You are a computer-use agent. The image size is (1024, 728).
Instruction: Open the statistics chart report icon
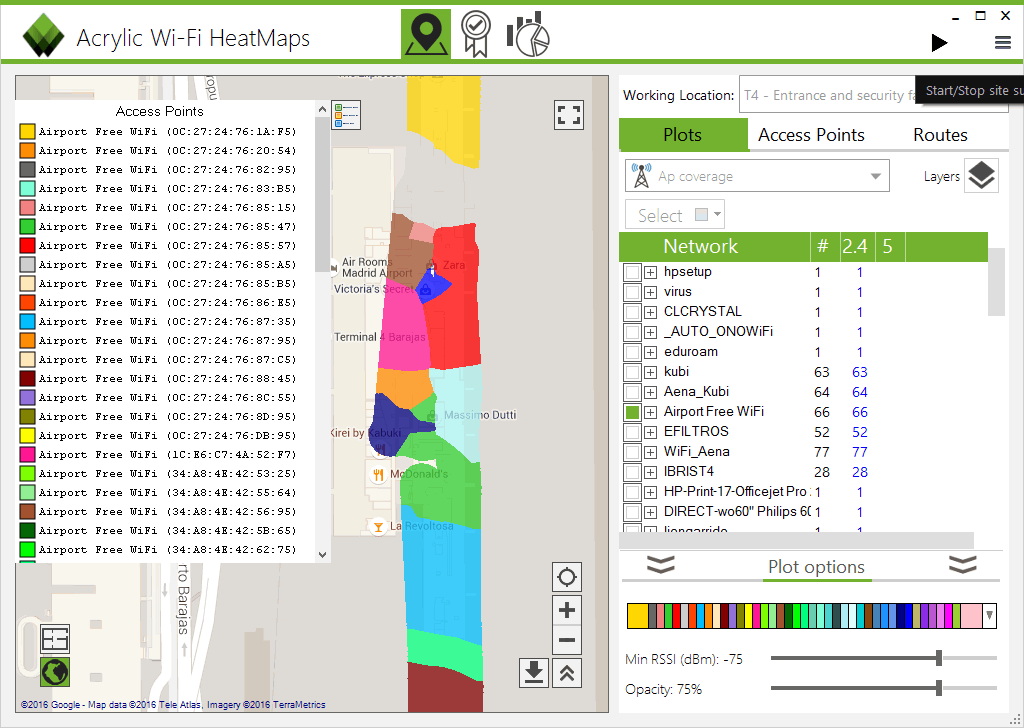tap(528, 34)
